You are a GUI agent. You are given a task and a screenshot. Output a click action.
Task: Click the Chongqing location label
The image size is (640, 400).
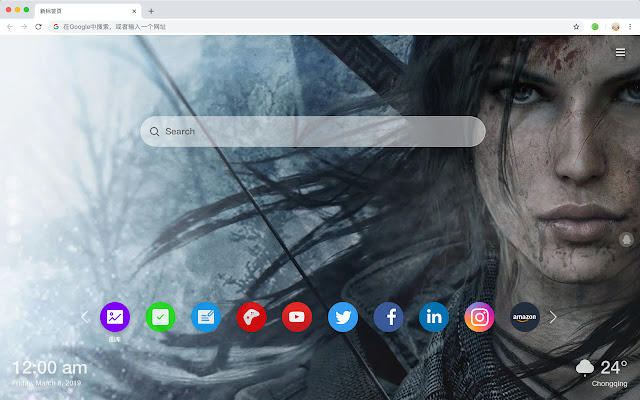click(x=609, y=384)
